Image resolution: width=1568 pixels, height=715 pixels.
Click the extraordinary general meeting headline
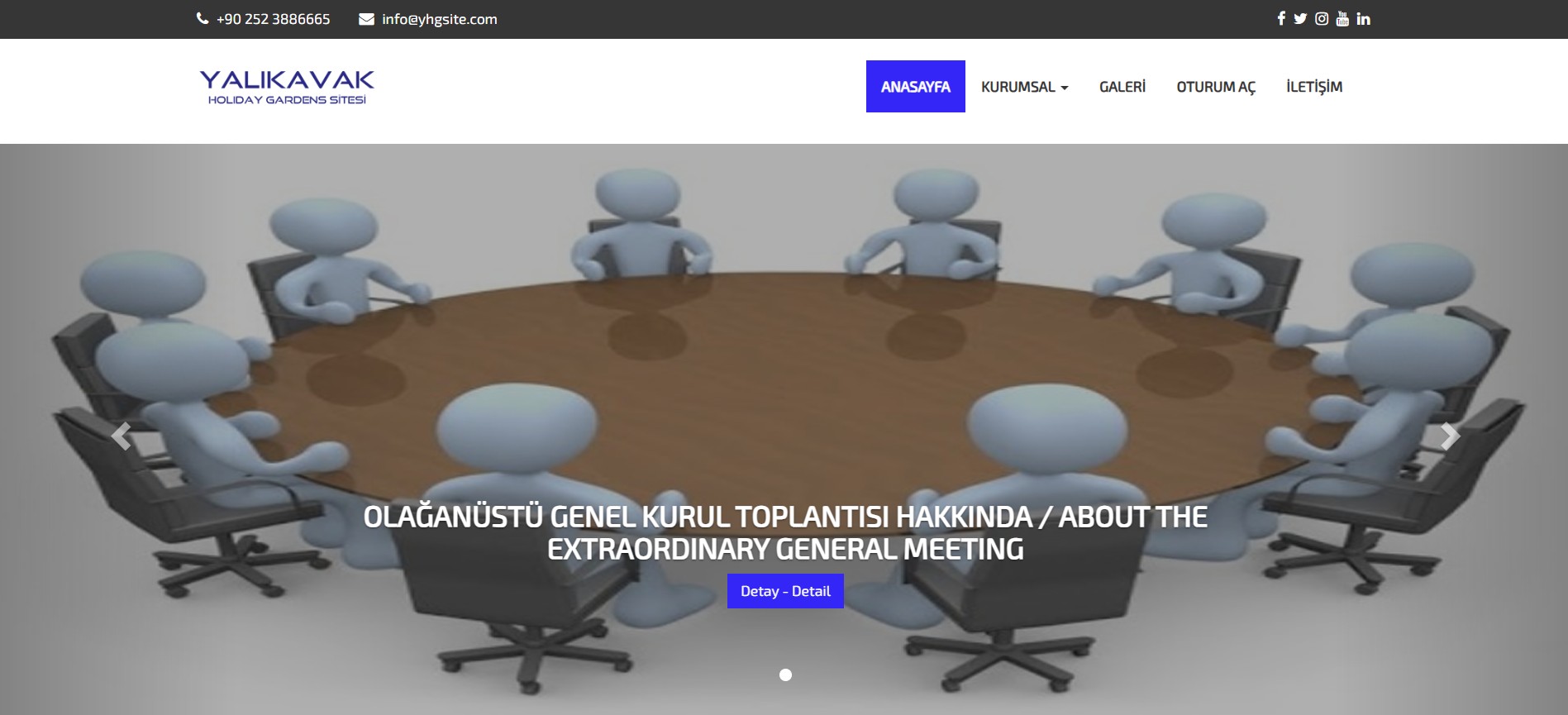point(785,533)
